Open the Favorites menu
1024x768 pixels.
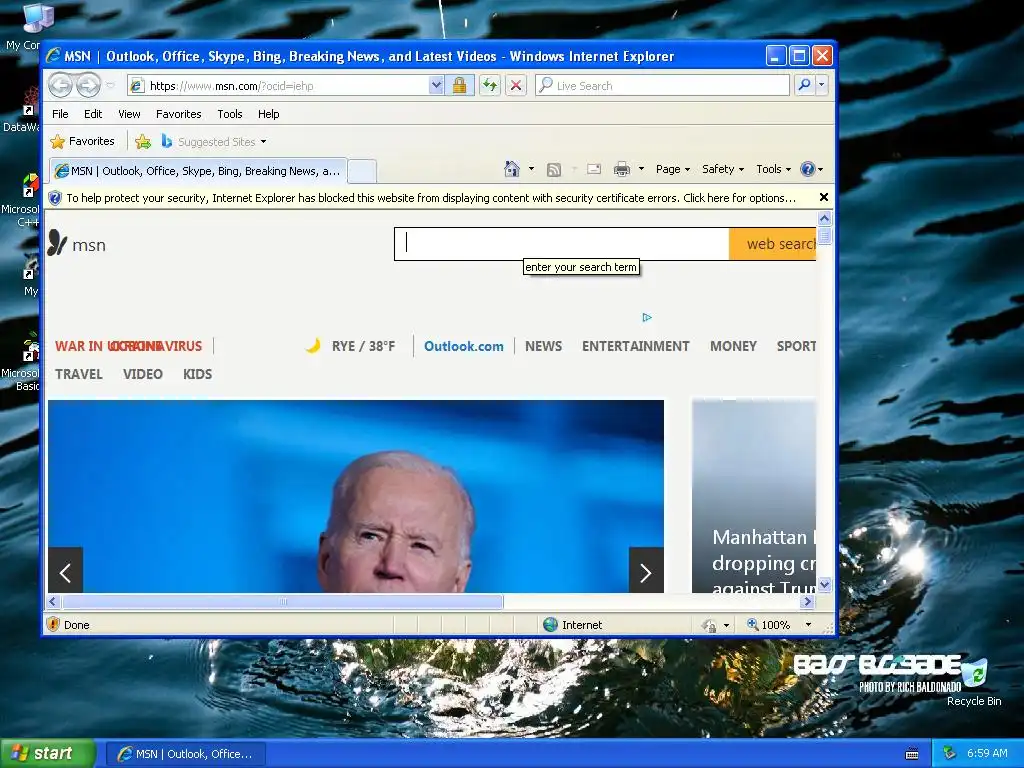point(178,114)
